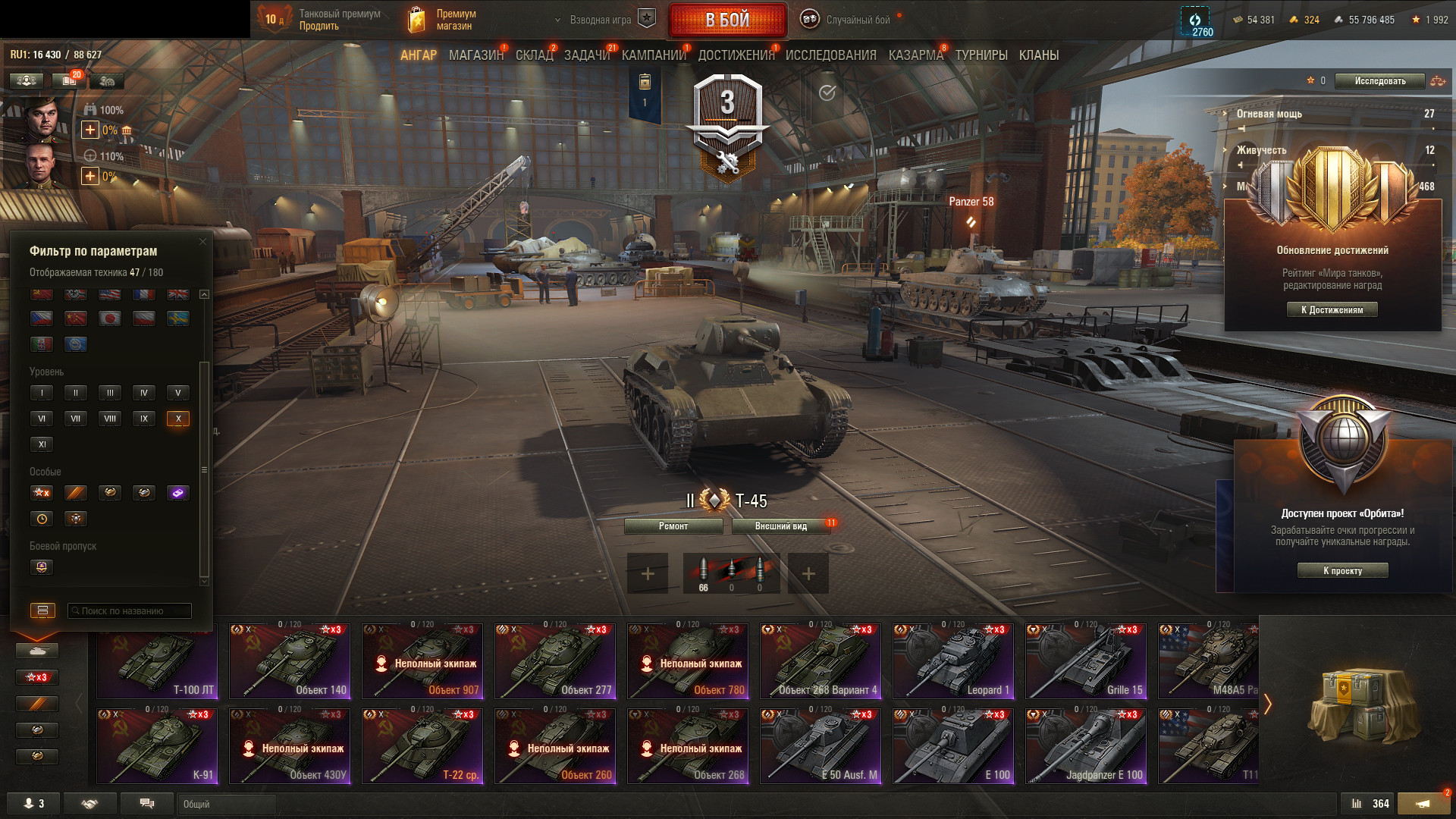Start the battle with the red Battle button
Viewport: 1456px width, 819px height.
(728, 20)
